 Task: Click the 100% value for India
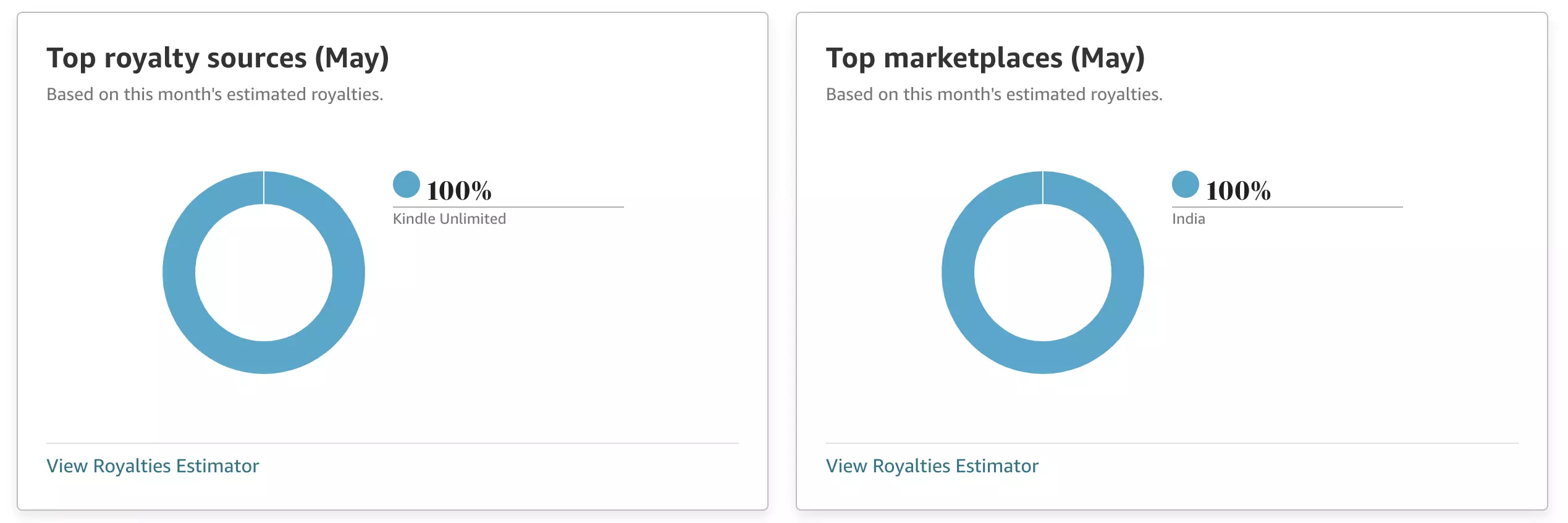click(x=1238, y=190)
